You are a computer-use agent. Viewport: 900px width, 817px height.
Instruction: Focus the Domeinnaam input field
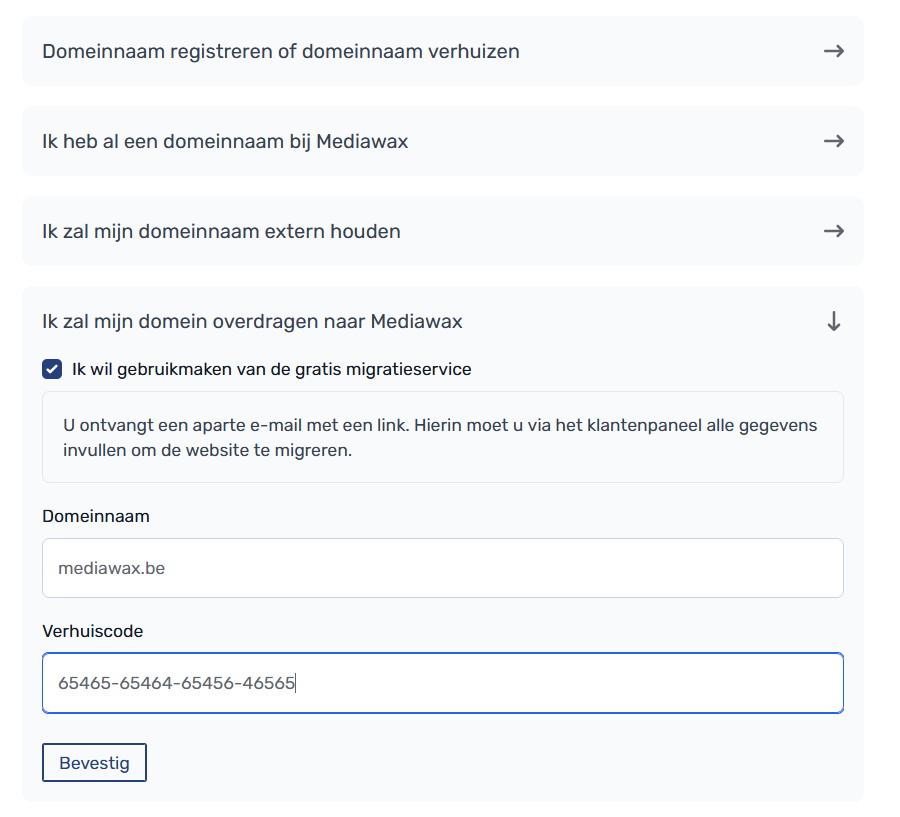pyautogui.click(x=443, y=568)
